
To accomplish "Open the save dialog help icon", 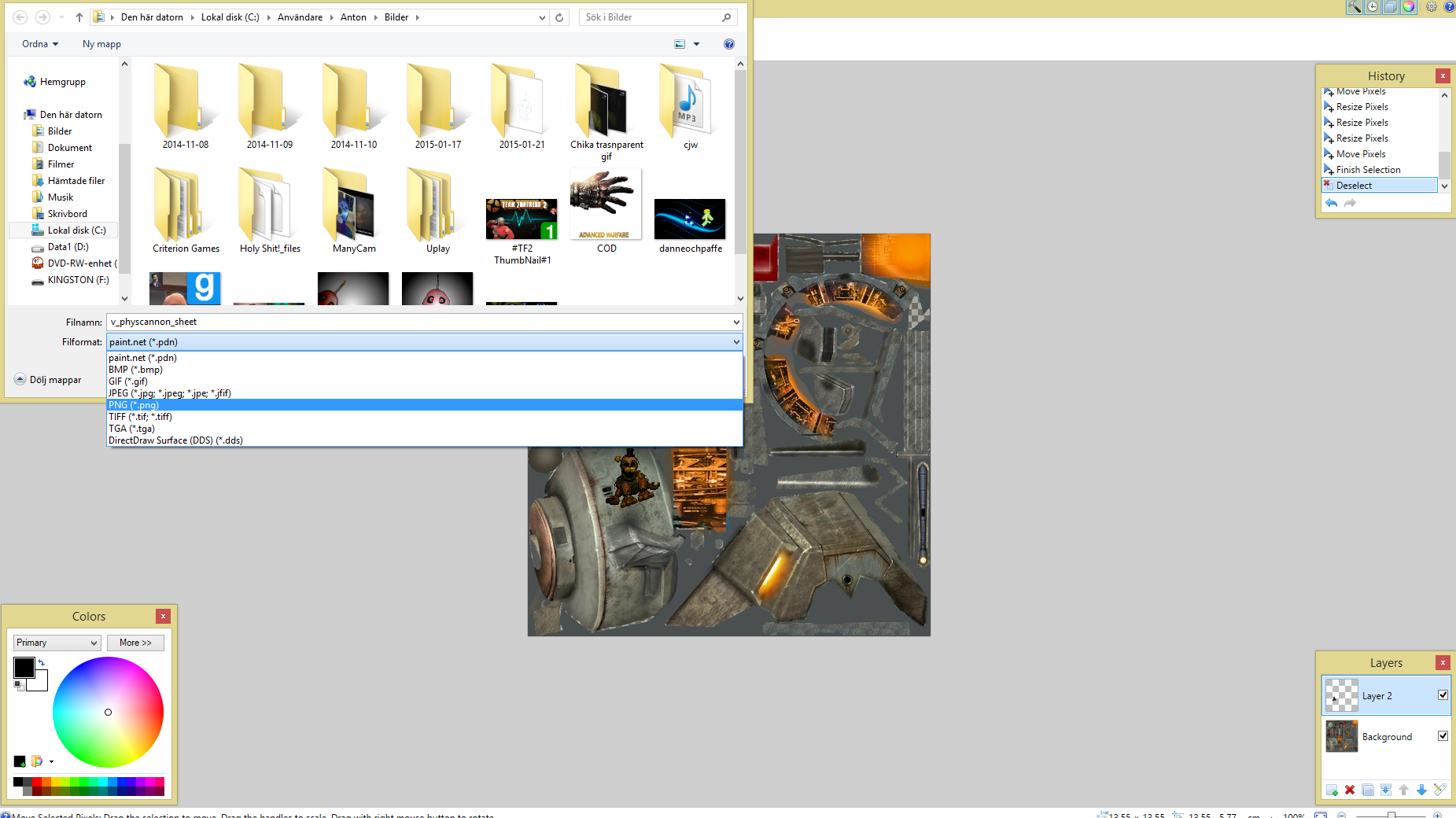I will (729, 44).
